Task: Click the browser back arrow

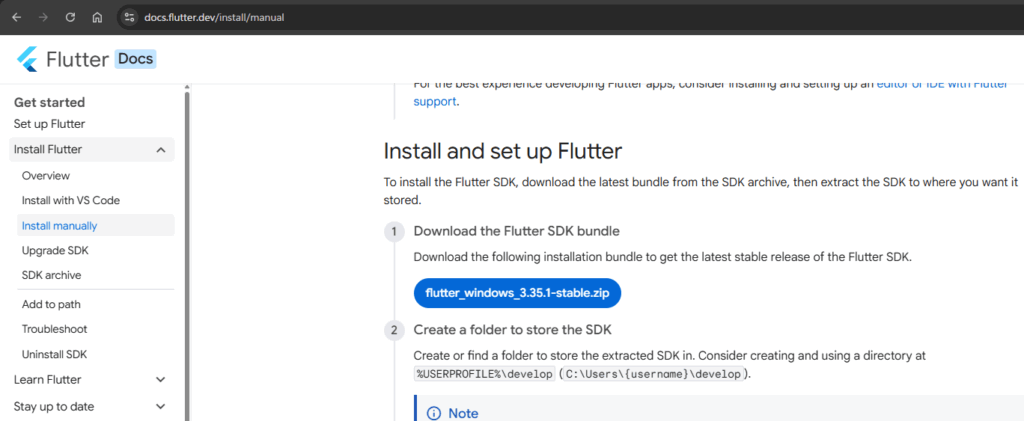Action: coord(17,18)
